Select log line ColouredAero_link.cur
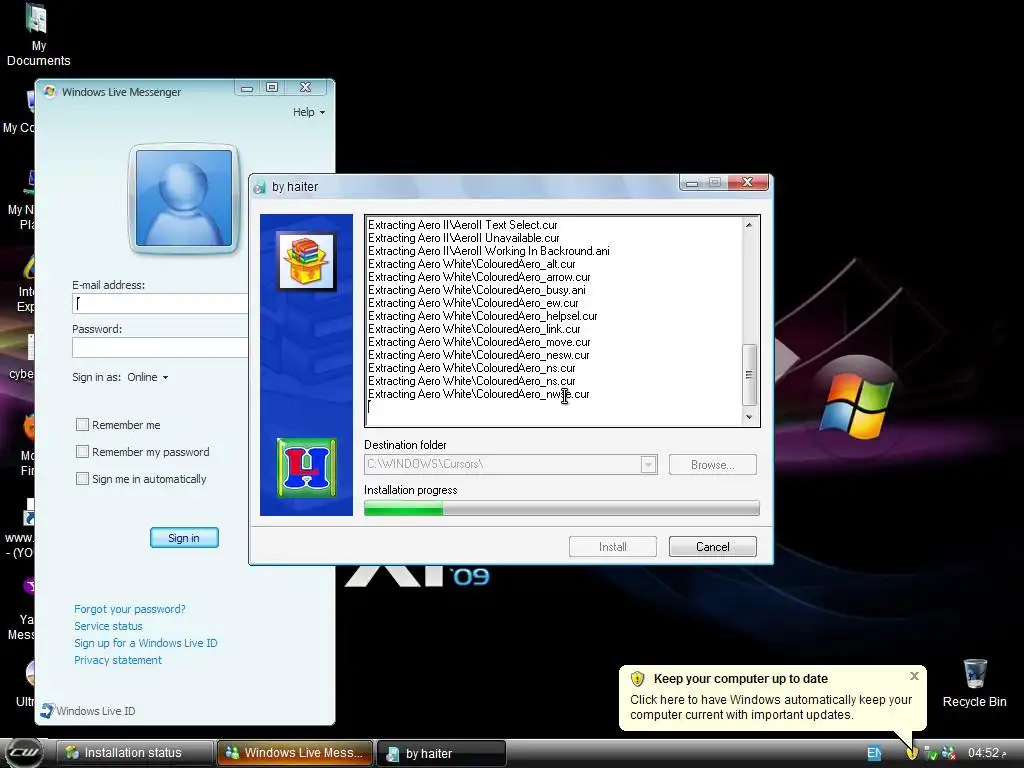 tap(474, 329)
